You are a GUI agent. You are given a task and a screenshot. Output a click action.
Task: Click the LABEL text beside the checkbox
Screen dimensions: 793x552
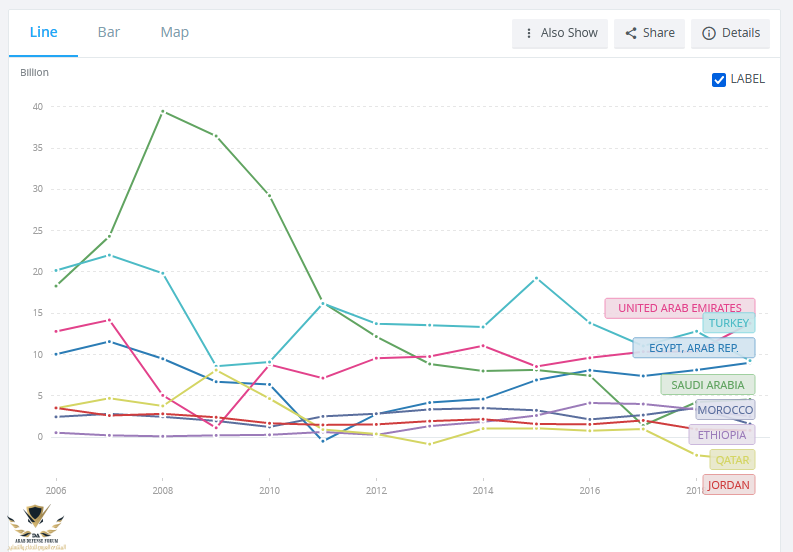coord(747,79)
